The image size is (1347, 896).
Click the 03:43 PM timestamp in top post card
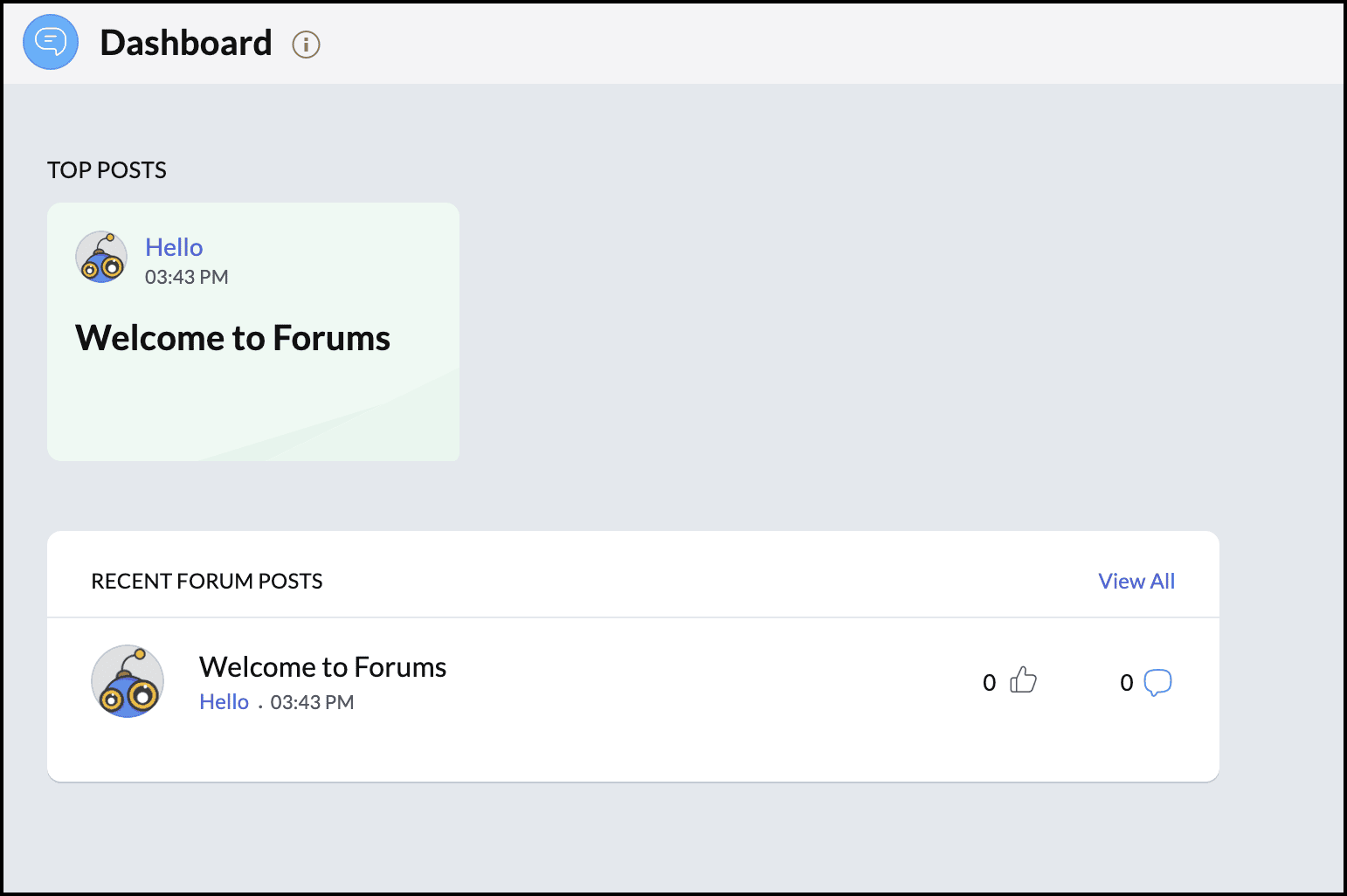(187, 278)
